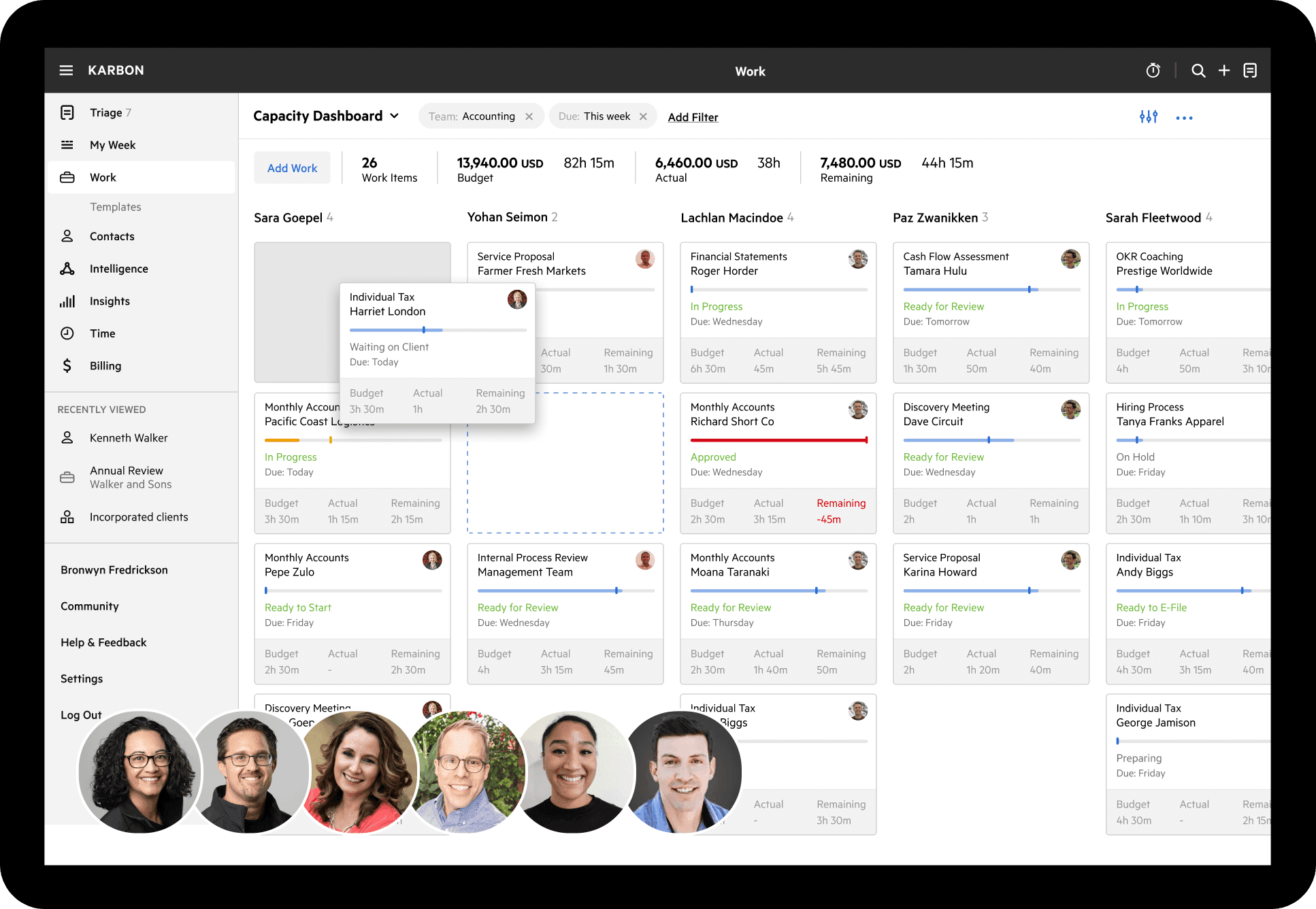Select My Week in the sidebar
Image resolution: width=1316 pixels, height=909 pixels.
click(x=113, y=144)
